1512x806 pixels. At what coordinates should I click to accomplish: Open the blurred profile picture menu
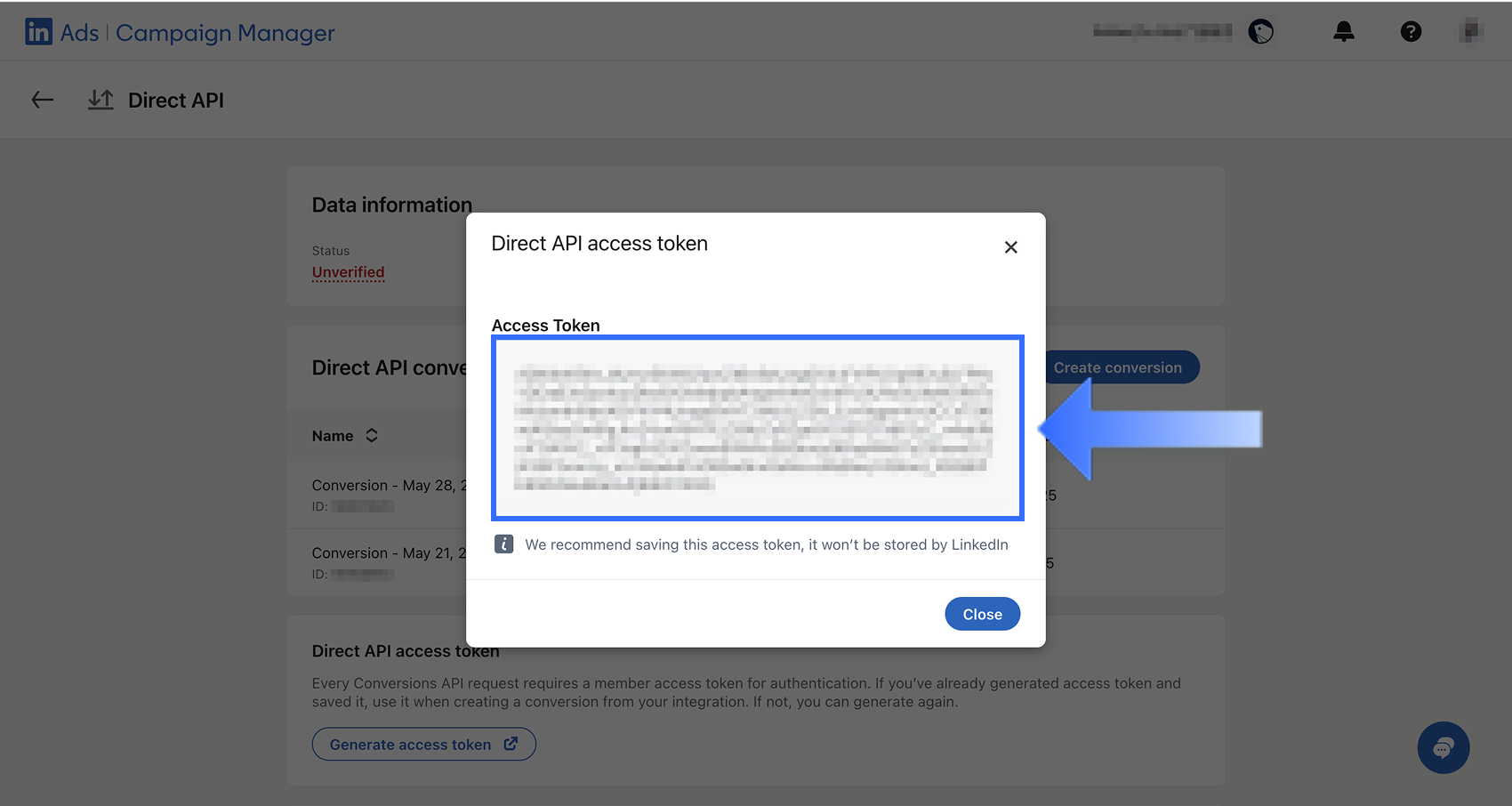click(x=1471, y=31)
